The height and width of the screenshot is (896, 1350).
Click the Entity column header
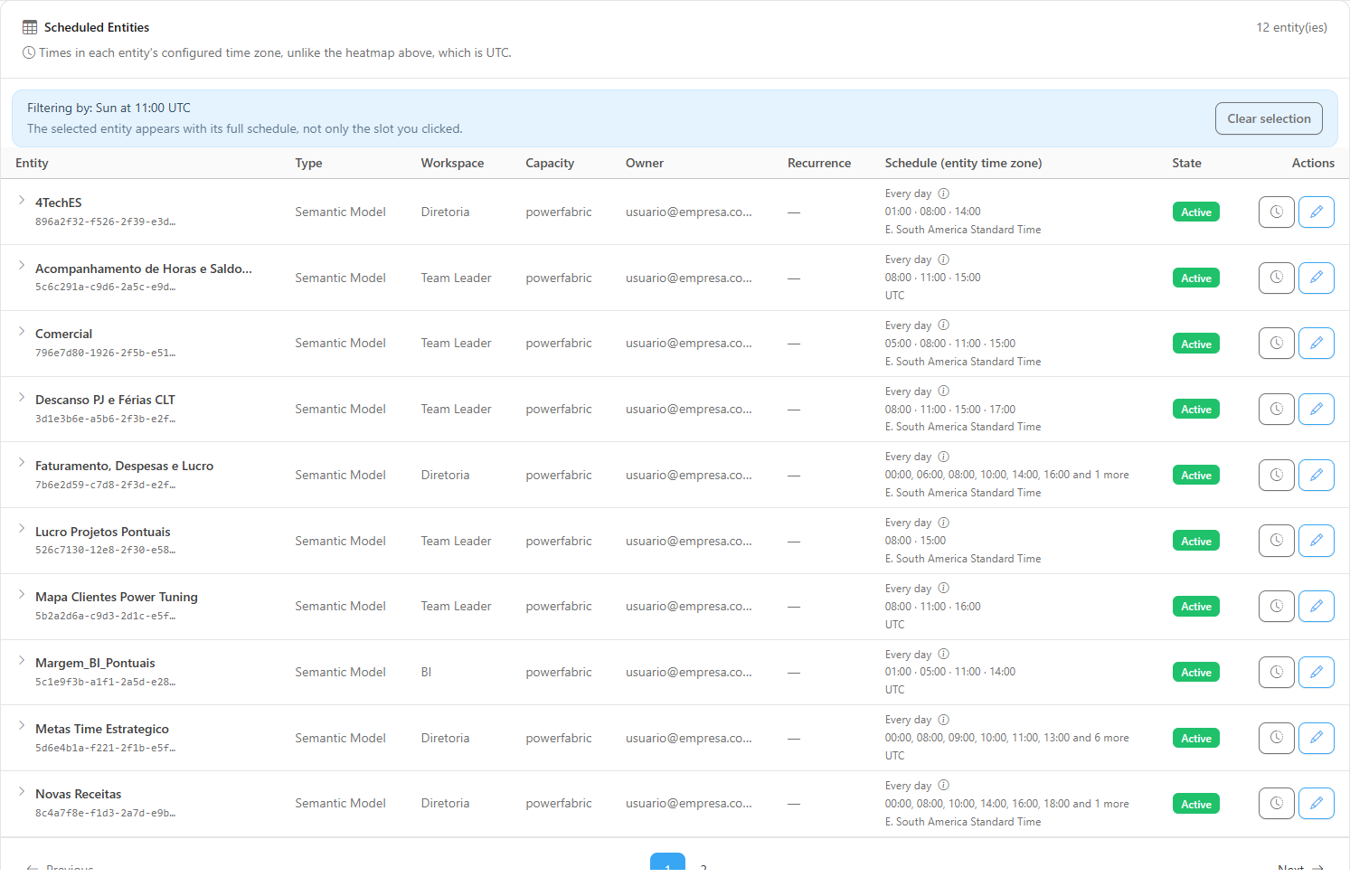(x=32, y=163)
